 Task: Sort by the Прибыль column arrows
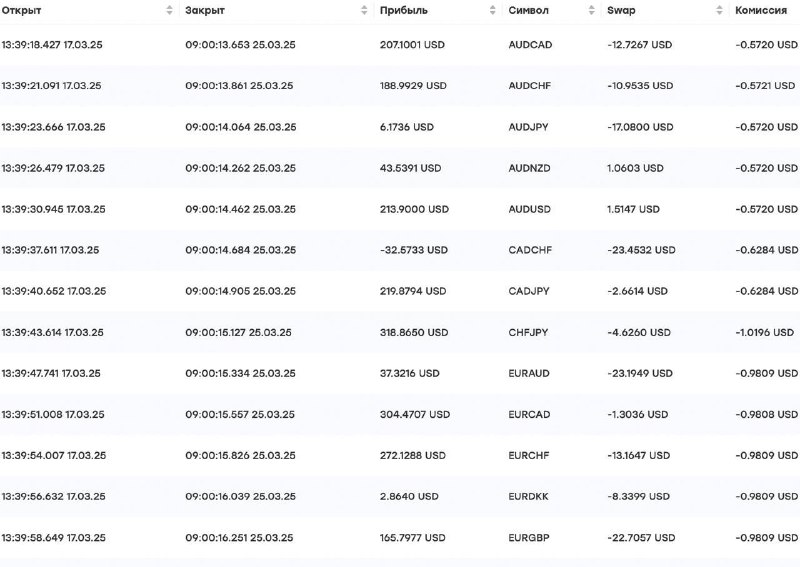coord(492,10)
